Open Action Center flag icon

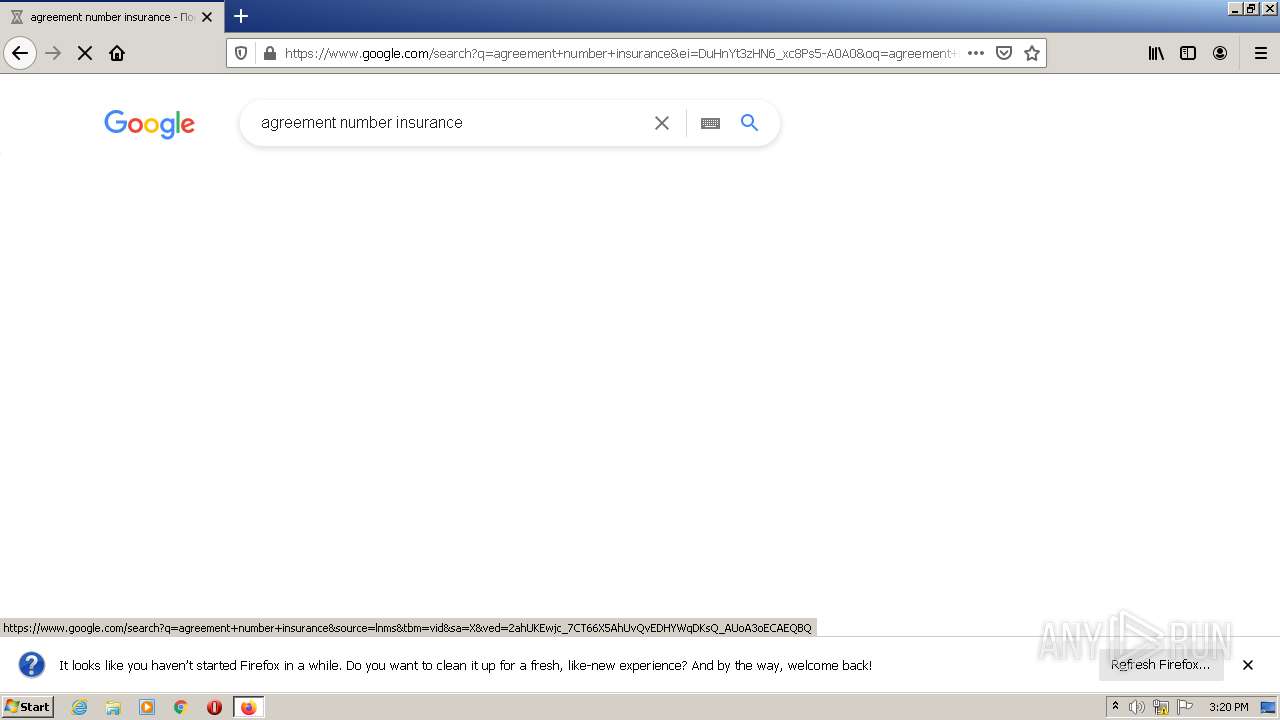[x=1185, y=707]
